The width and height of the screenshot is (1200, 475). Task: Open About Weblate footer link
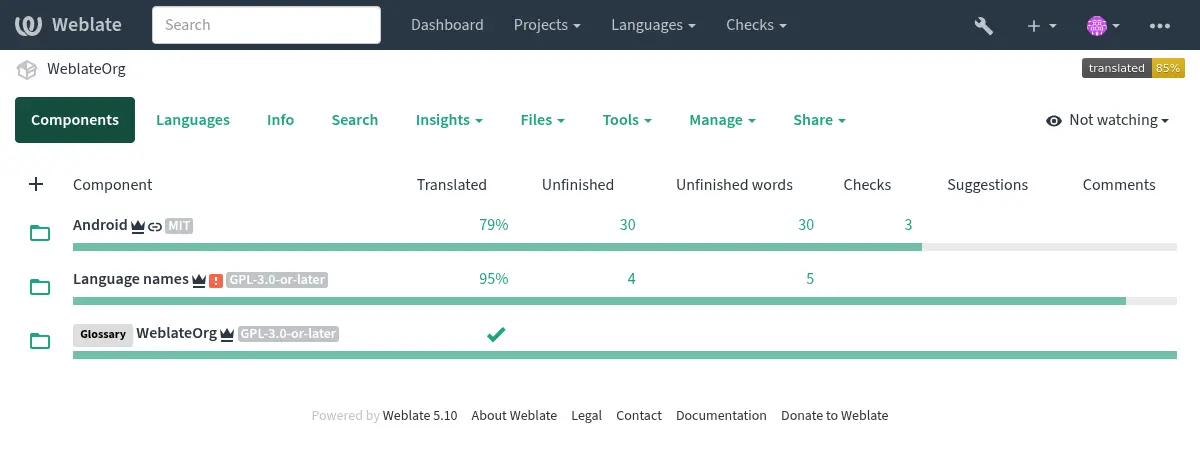[514, 415]
